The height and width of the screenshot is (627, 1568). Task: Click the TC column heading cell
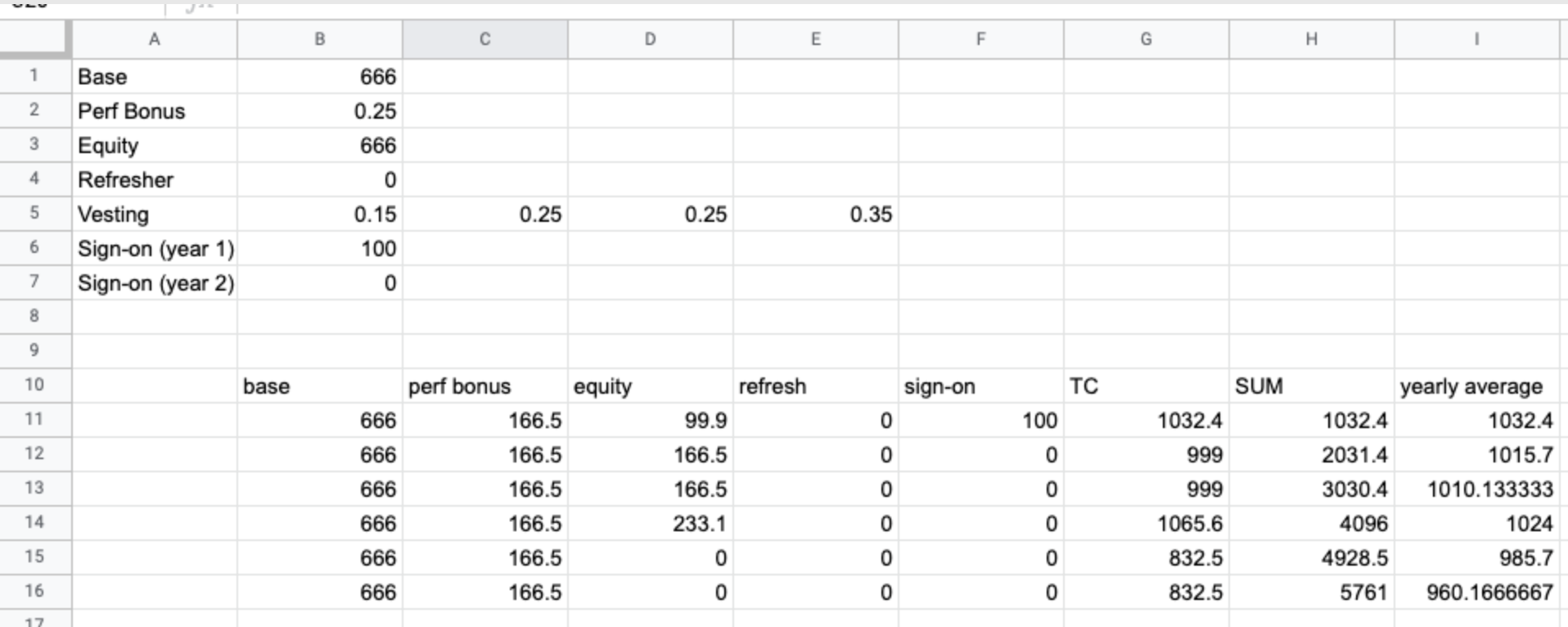(x=1146, y=386)
